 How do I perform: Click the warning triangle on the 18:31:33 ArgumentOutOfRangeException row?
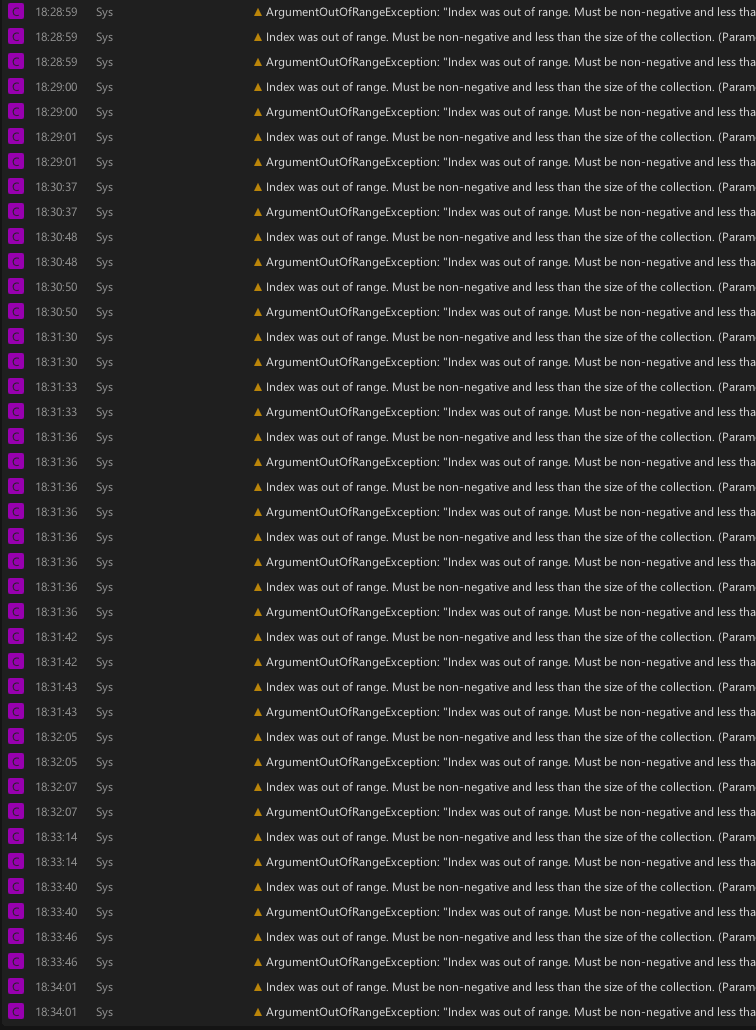pyautogui.click(x=258, y=412)
